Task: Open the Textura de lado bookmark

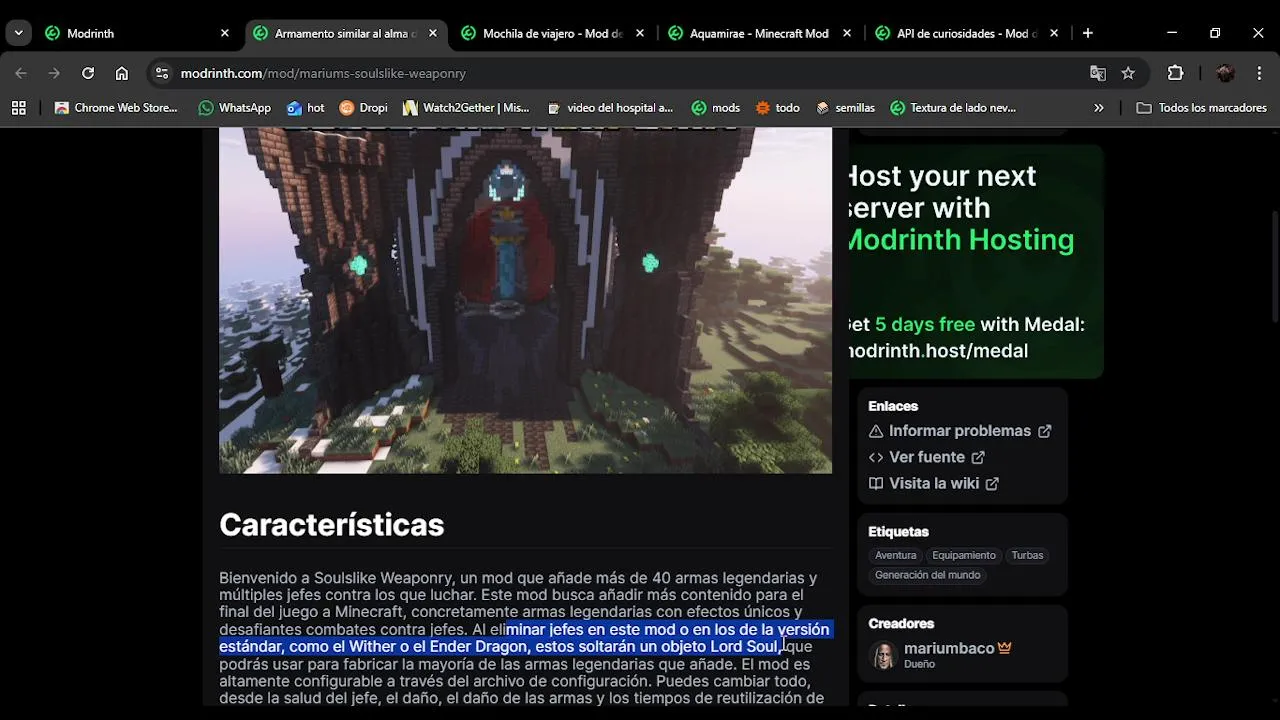Action: coord(953,108)
